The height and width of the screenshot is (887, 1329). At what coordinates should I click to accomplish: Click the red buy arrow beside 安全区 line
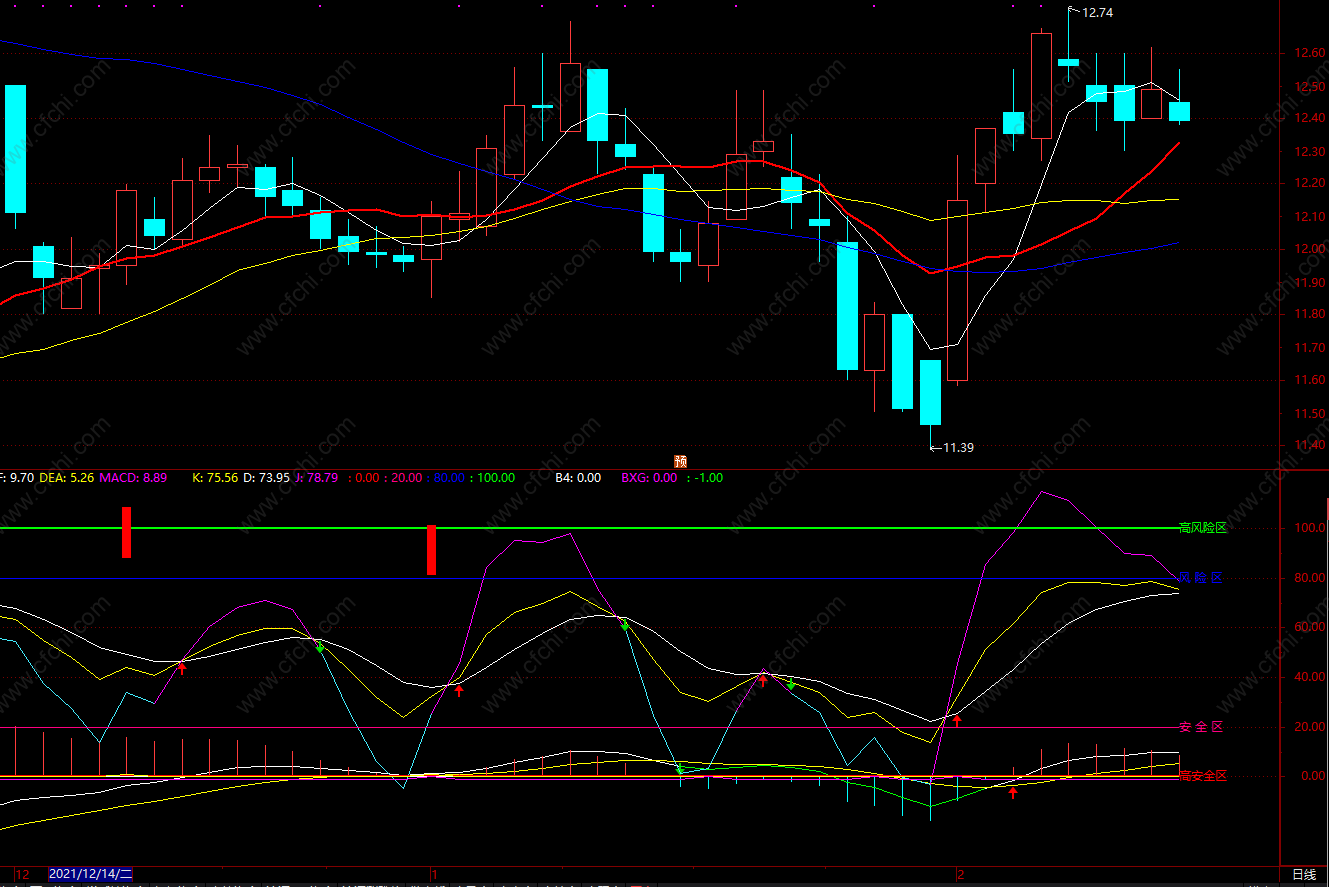coord(956,719)
